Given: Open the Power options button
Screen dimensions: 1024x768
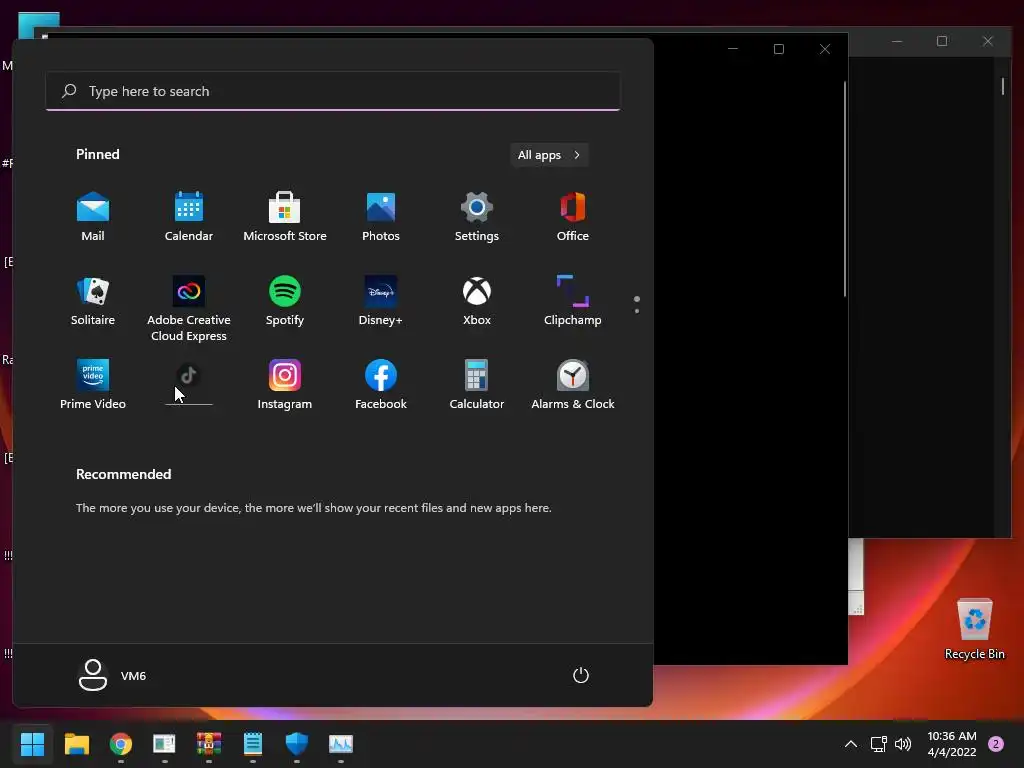Looking at the screenshot, I should click(x=581, y=675).
